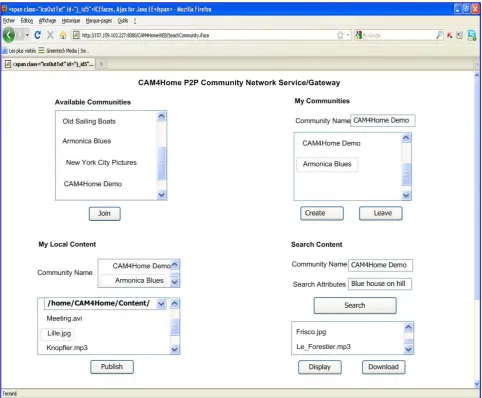The width and height of the screenshot is (482, 398).
Task: Open the Outils menu
Action: tap(123, 21)
